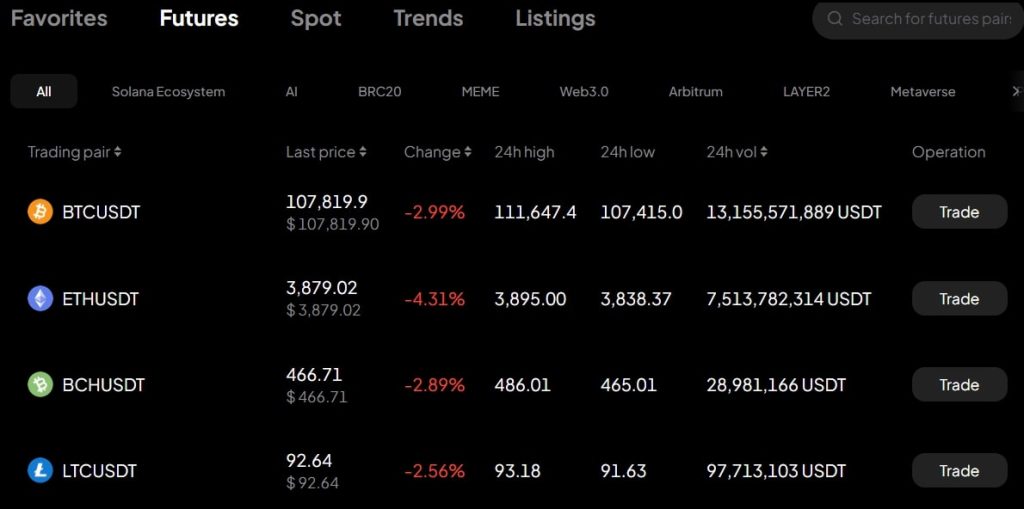Click the Litecoin coin icon

click(x=40, y=471)
